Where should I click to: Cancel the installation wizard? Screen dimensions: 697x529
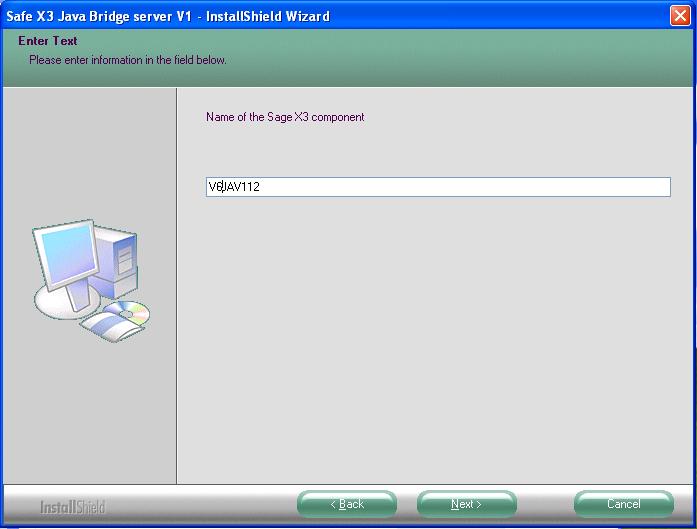(x=623, y=504)
